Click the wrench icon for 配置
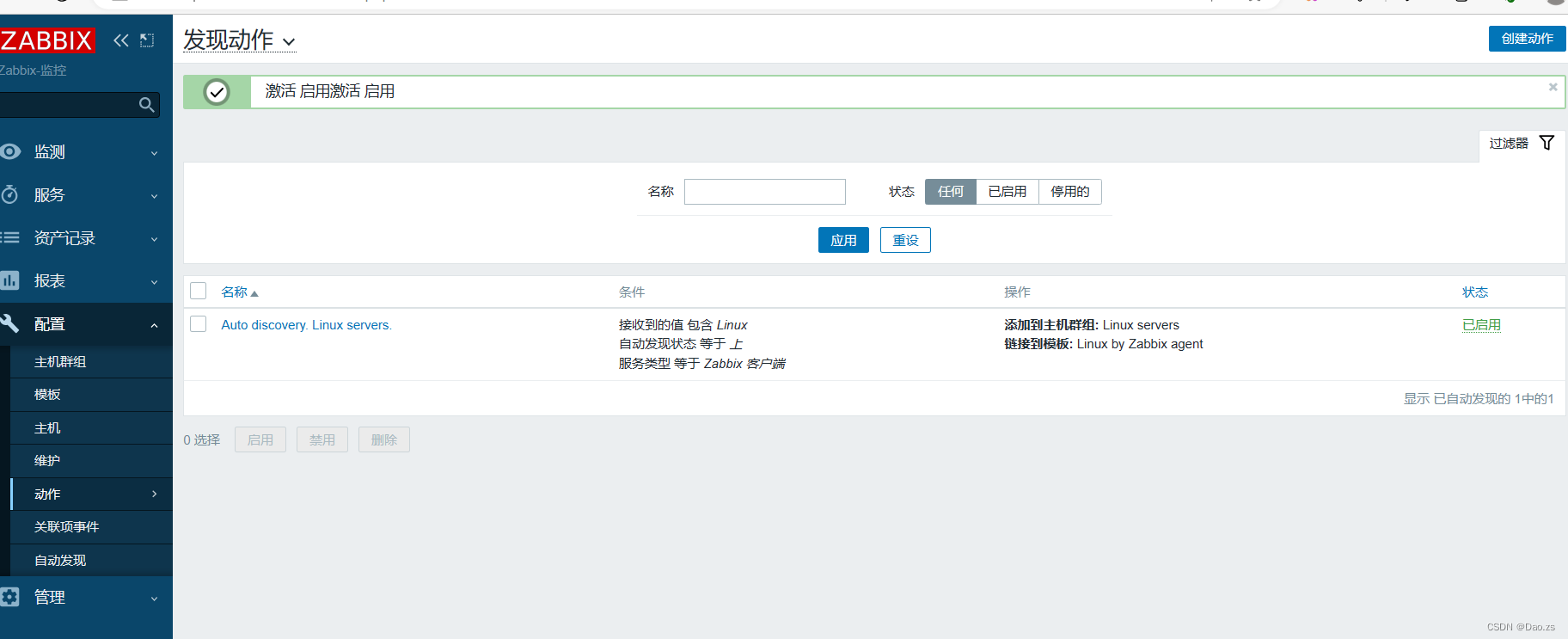The height and width of the screenshot is (639, 1568). [x=9, y=323]
